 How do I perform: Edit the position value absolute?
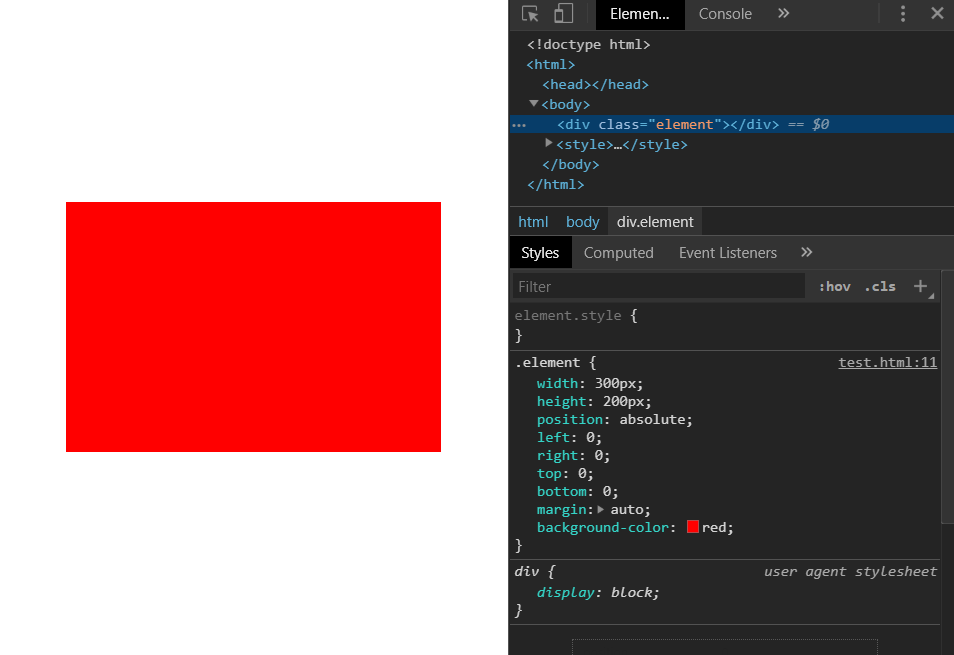pos(652,420)
